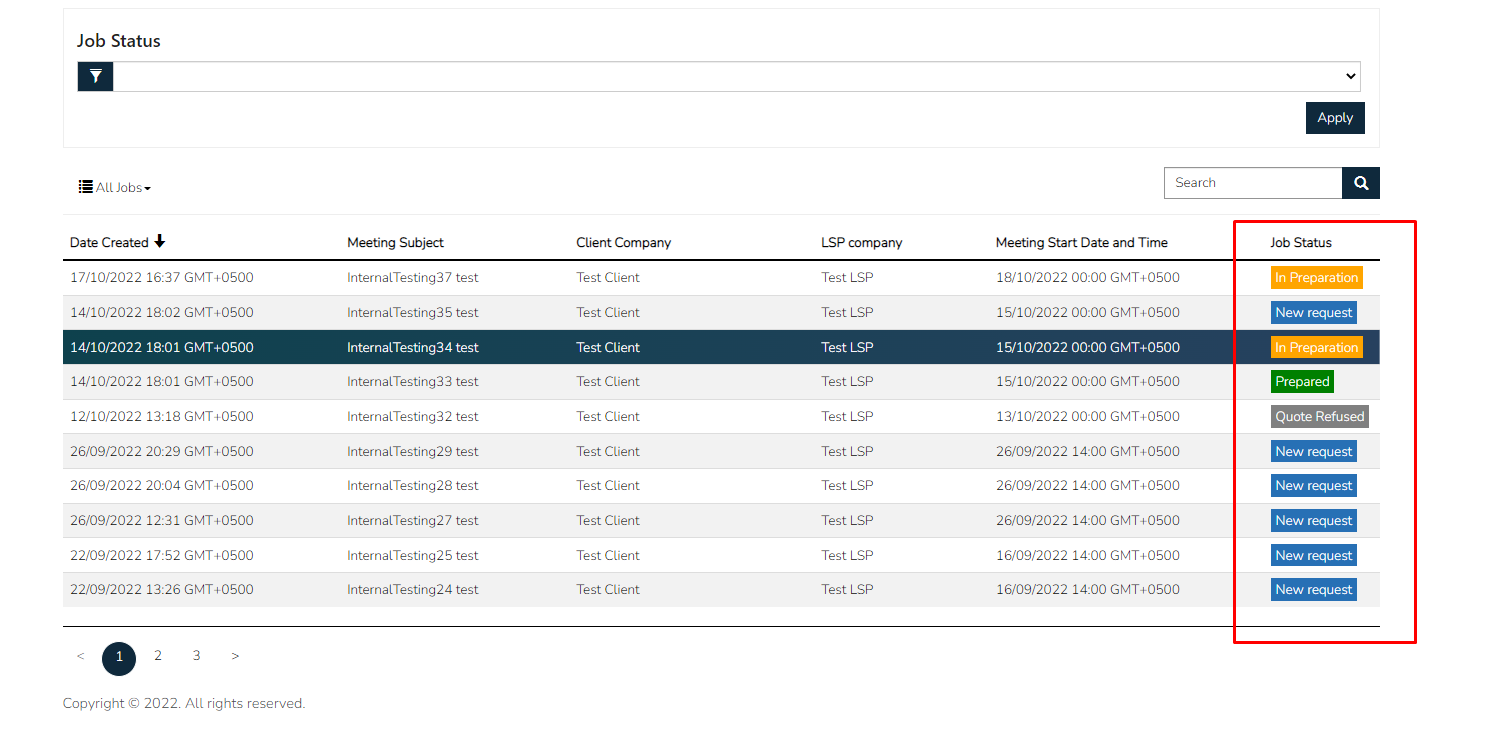Click the Prepared green status badge
This screenshot has height=750, width=1485.
tap(1302, 381)
